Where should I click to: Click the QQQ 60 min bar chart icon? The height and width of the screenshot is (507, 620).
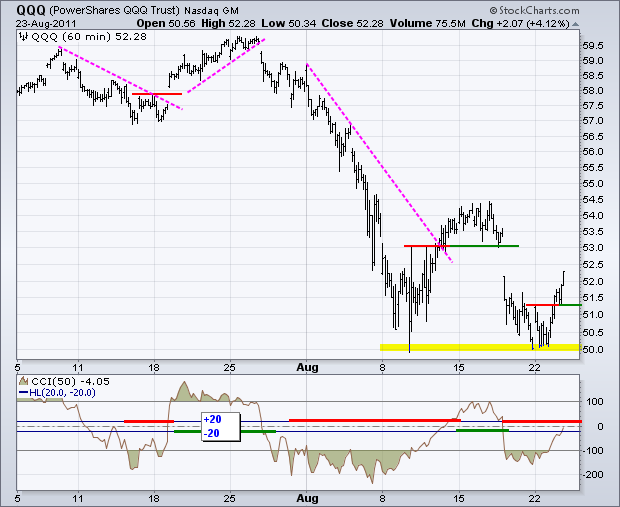pyautogui.click(x=24, y=37)
